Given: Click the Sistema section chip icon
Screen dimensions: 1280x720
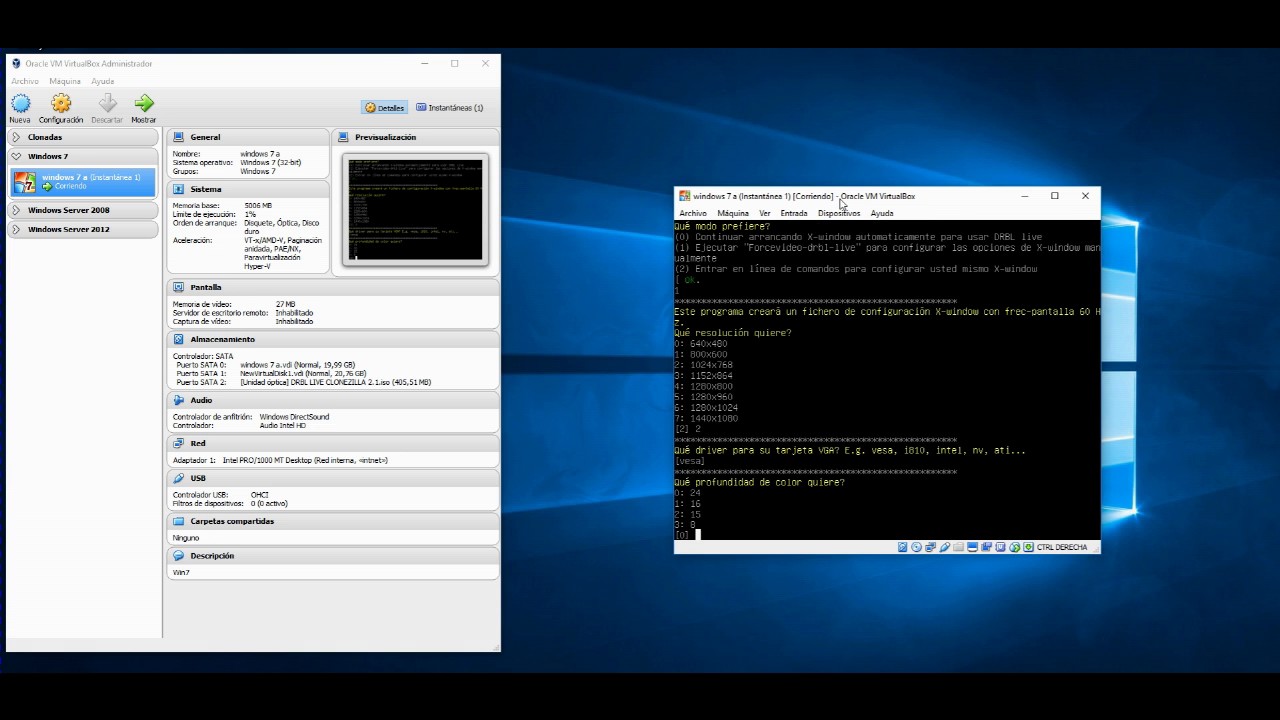Looking at the screenshot, I should (178, 189).
